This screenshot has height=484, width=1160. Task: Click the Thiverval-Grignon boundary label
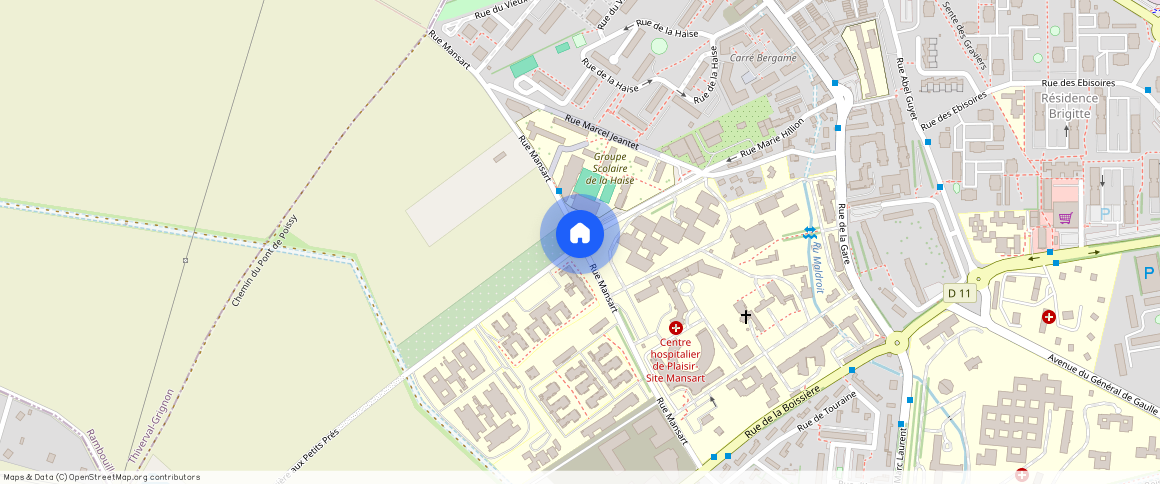[150, 427]
